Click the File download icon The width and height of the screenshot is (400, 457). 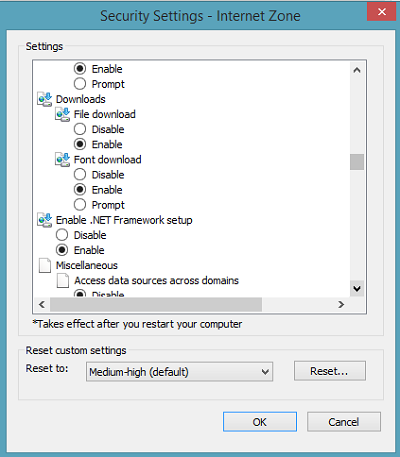63,114
